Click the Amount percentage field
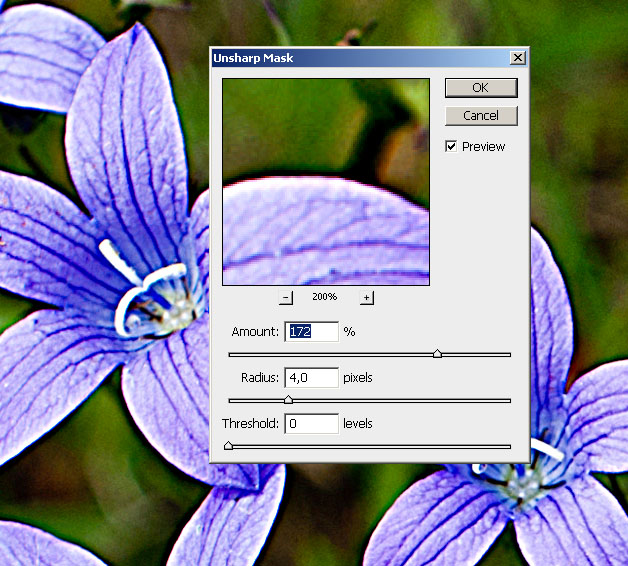This screenshot has height=566, width=628. (x=312, y=332)
